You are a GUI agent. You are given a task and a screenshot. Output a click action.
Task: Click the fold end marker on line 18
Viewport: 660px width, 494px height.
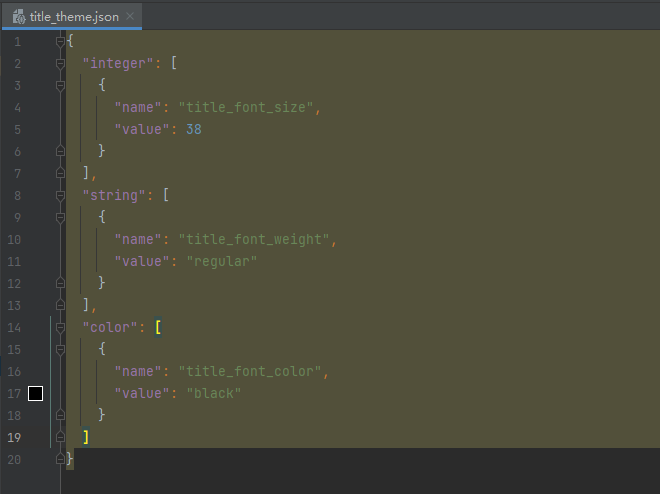60,415
